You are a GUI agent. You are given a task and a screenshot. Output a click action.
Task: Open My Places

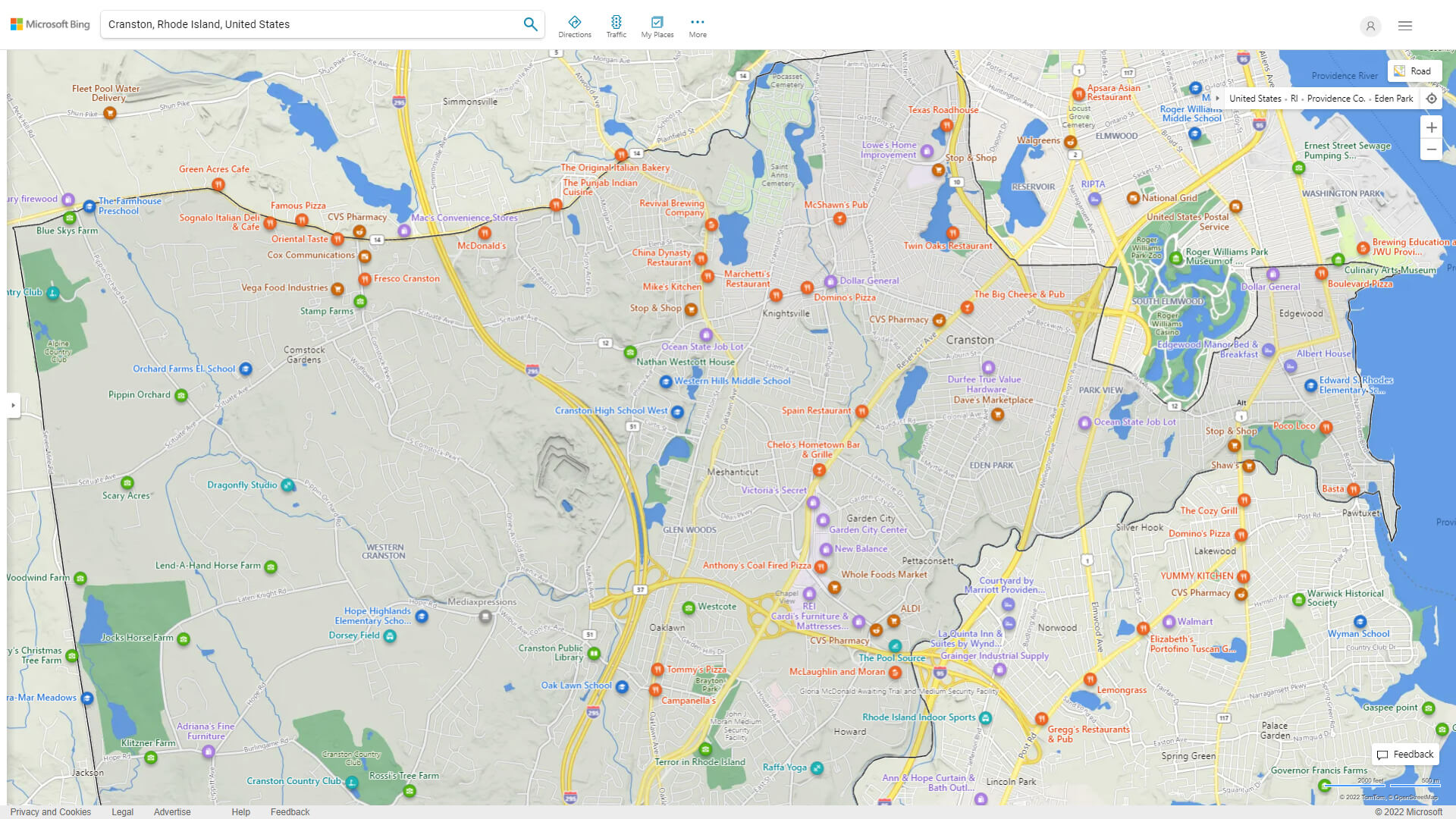point(657,25)
